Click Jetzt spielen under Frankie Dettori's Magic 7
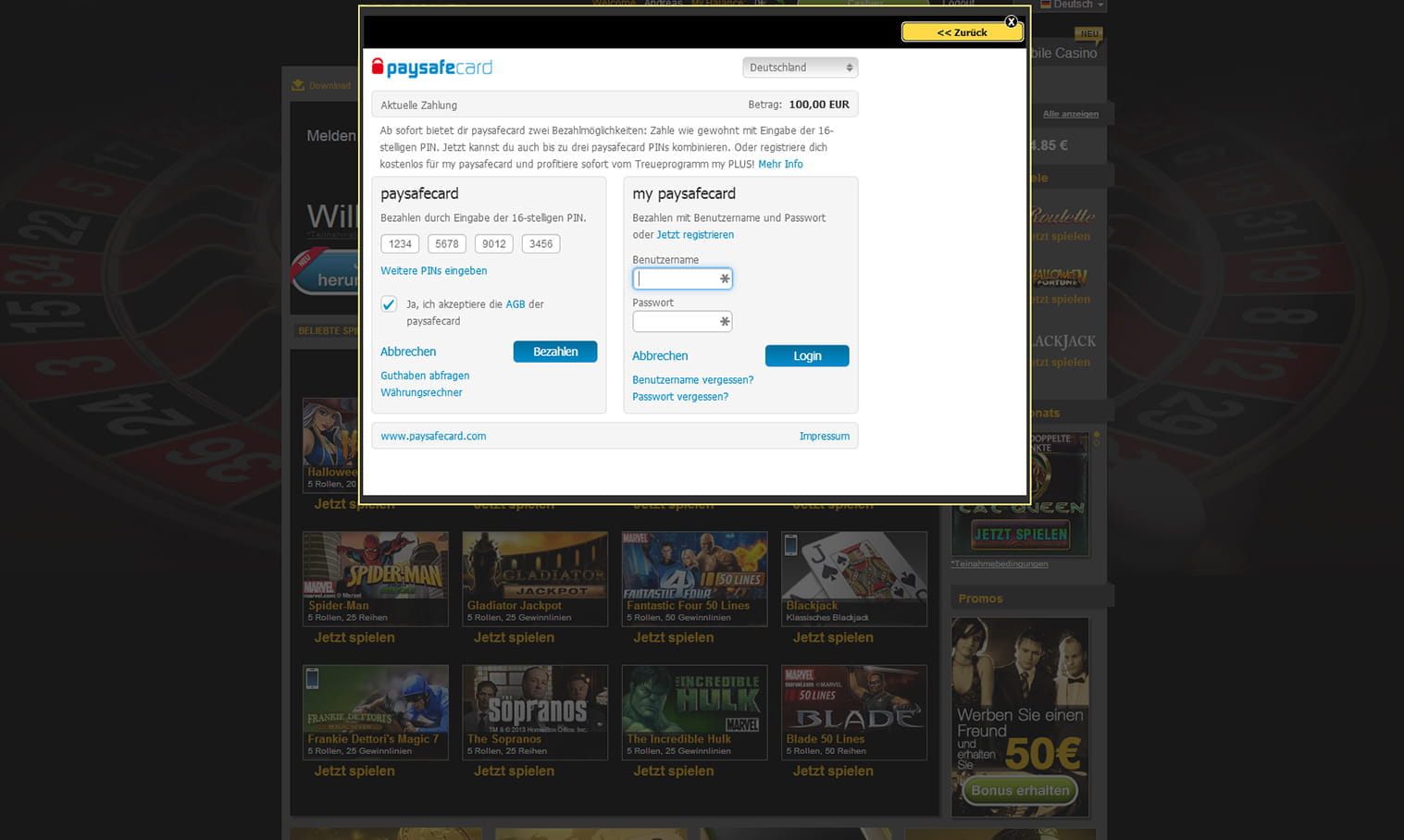1404x840 pixels. (x=354, y=771)
